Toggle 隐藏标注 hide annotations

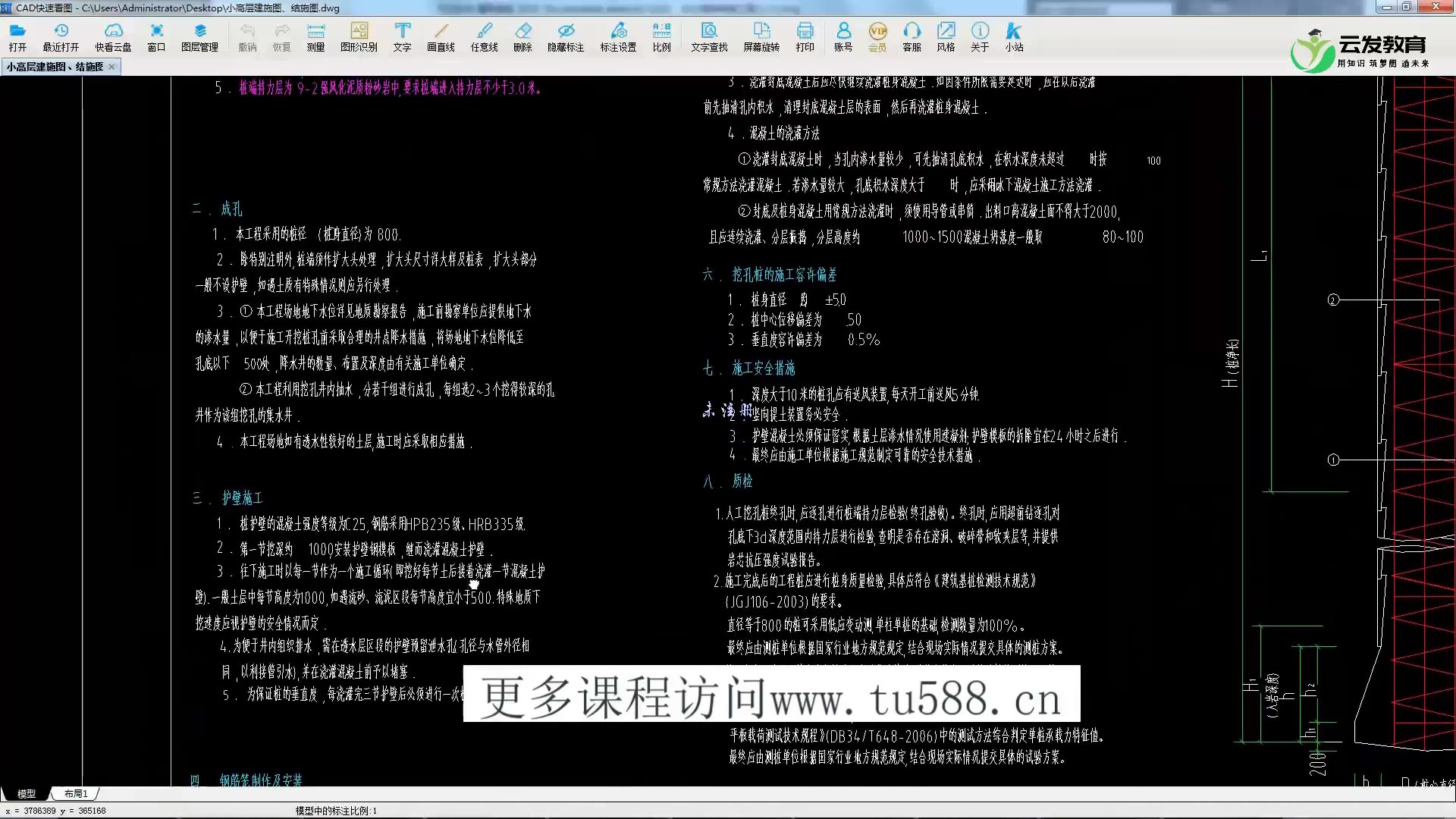pos(566,36)
